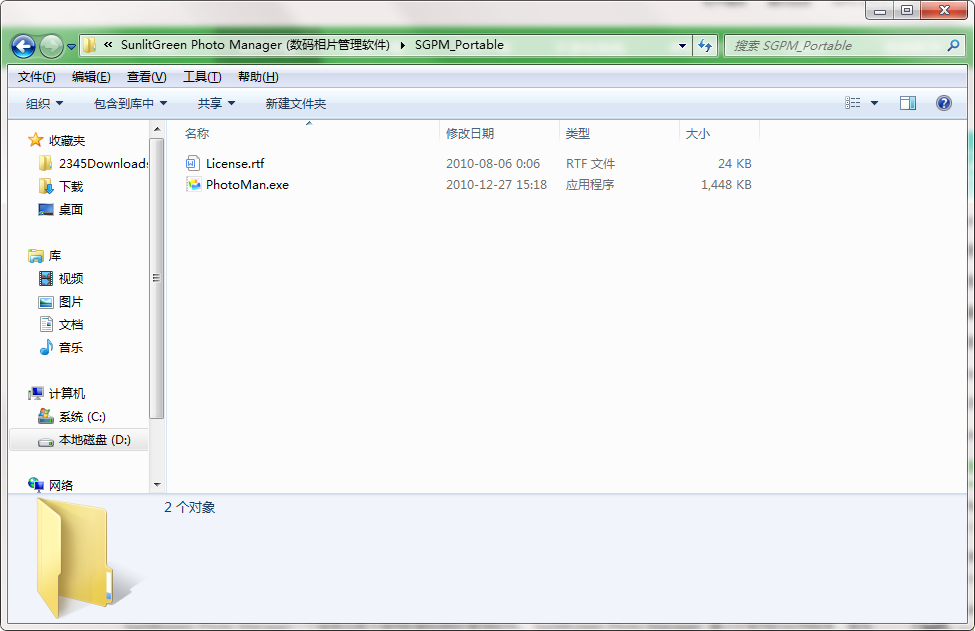
Task: Open subfolder arrow before SGPM_Portable
Action: [x=403, y=45]
